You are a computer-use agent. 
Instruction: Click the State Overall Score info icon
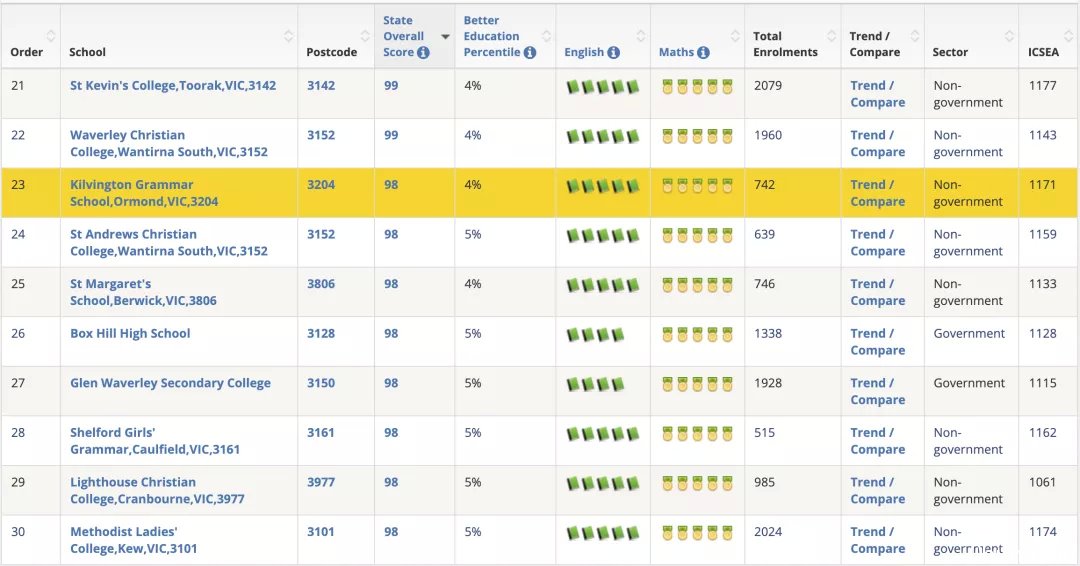click(x=423, y=52)
